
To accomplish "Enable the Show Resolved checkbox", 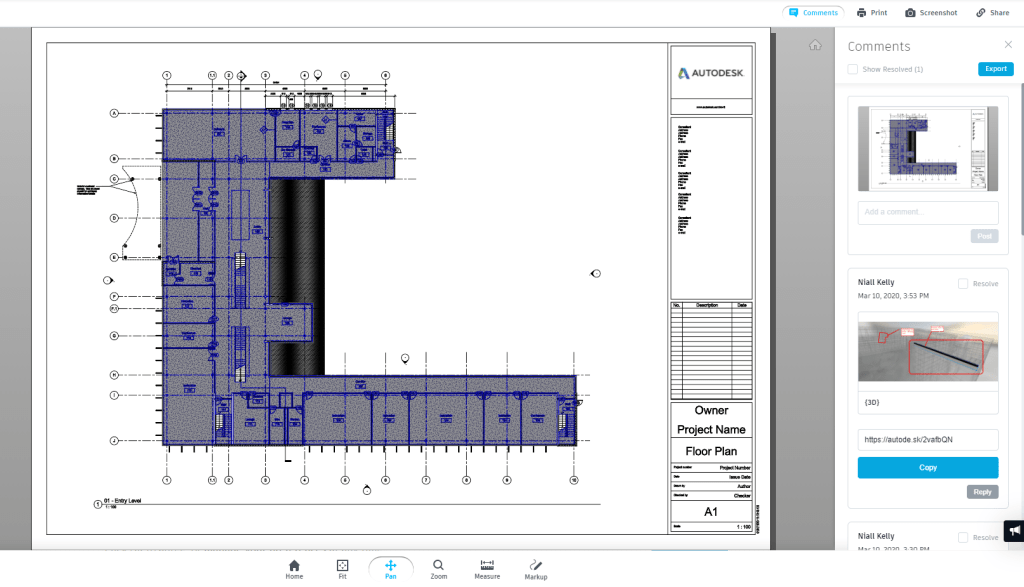I will click(851, 69).
